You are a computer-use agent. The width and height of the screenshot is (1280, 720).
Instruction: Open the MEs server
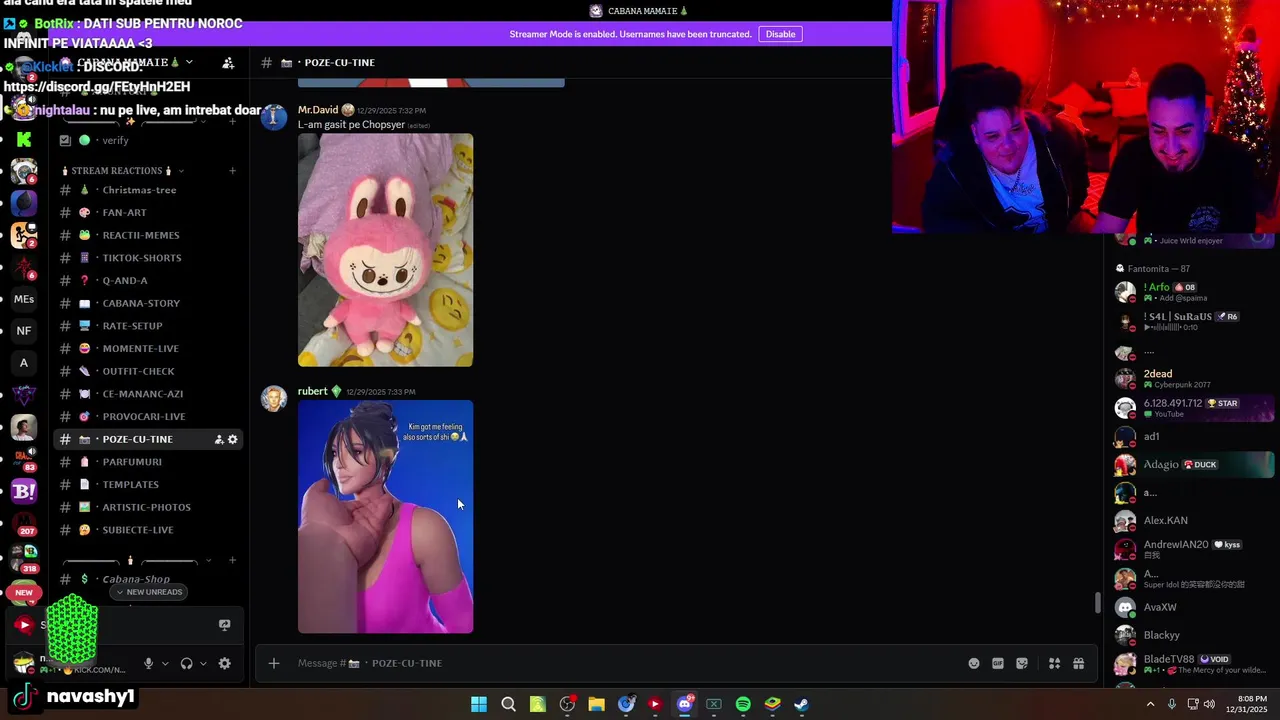[24, 299]
